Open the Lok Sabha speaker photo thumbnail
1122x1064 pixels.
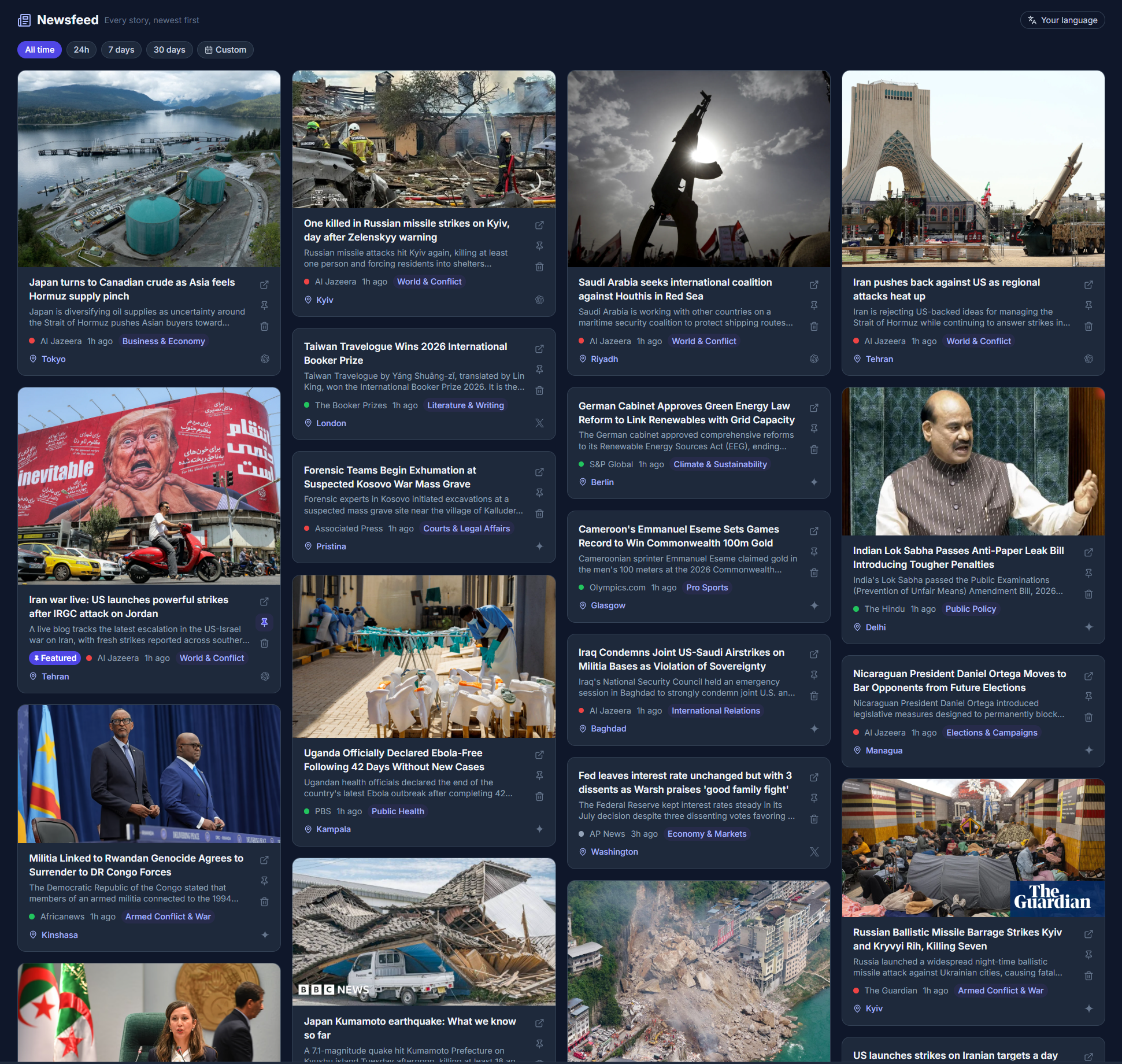[973, 461]
